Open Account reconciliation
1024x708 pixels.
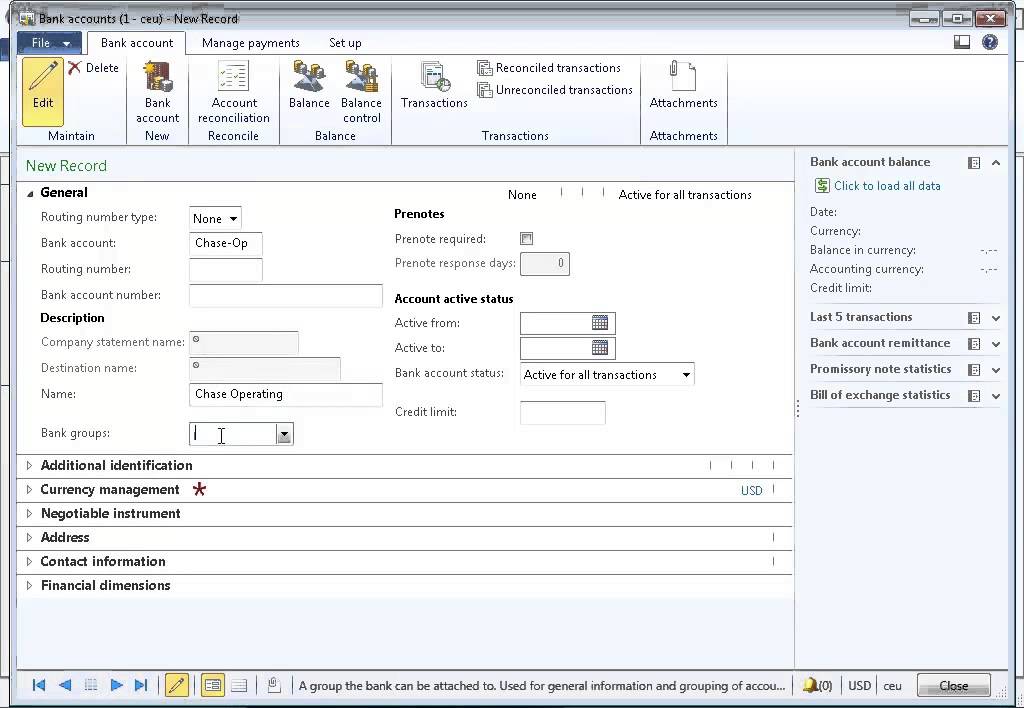[x=234, y=92]
